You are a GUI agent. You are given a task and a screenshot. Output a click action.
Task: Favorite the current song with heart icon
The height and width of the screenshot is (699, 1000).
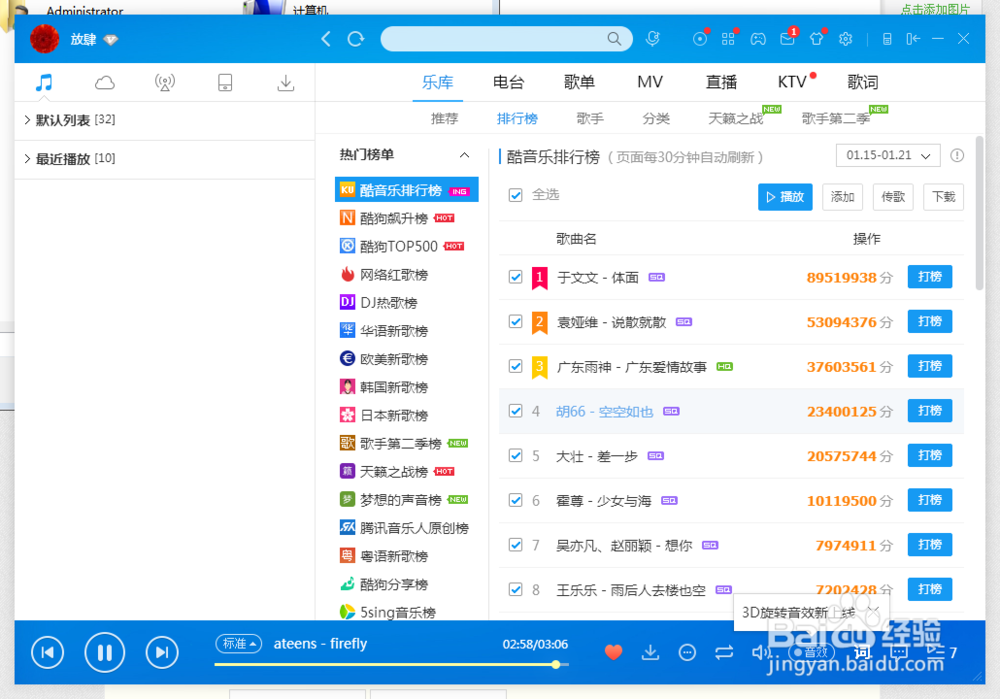pyautogui.click(x=612, y=651)
